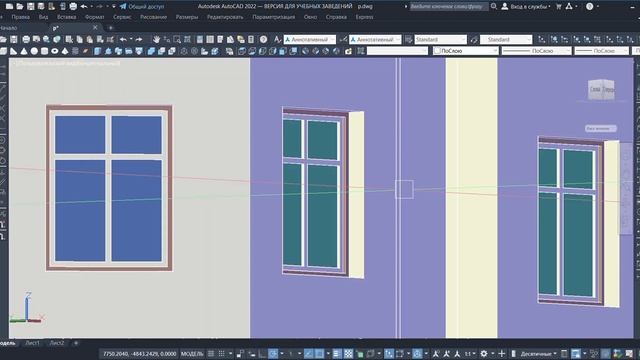This screenshot has height=360, width=640.
Task: Click the help circle icon in title bar
Action: point(589,7)
